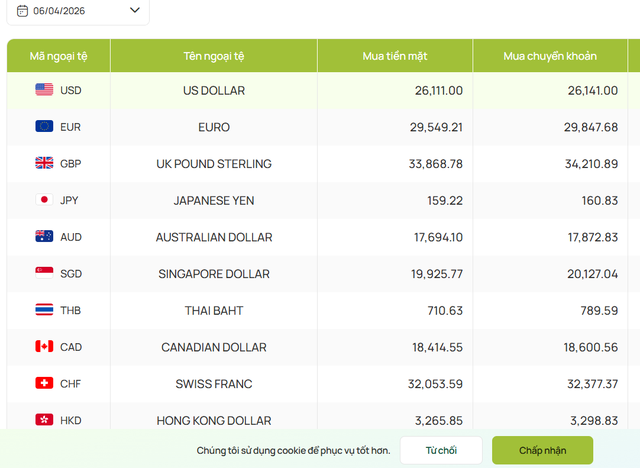Click the Canada flag icon for CAD
Viewport: 640px width, 468px height.
[x=44, y=346]
